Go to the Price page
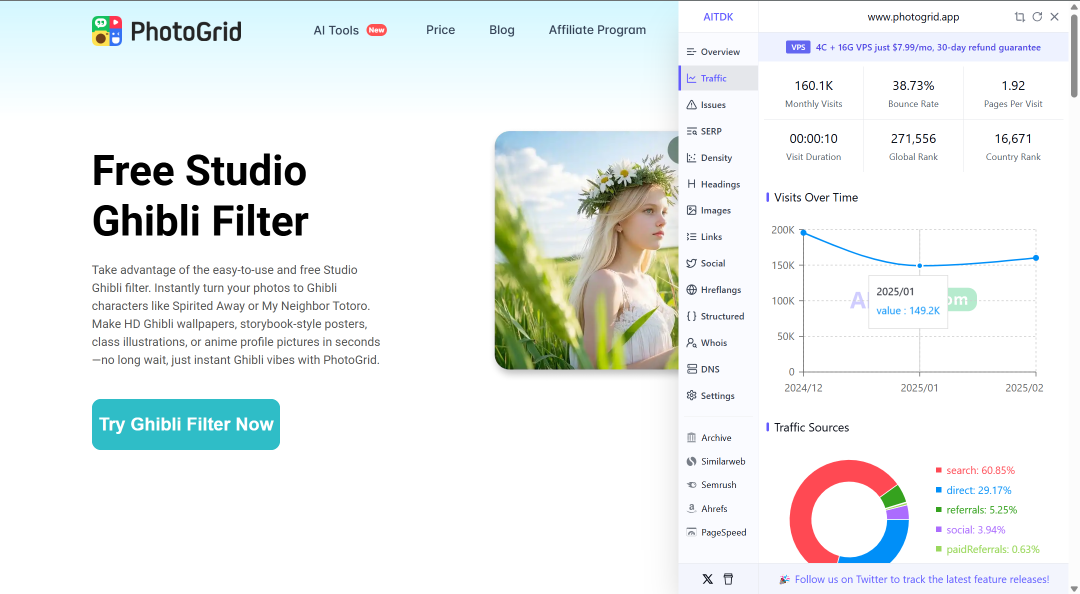Viewport: 1080px width, 594px height. [x=440, y=30]
